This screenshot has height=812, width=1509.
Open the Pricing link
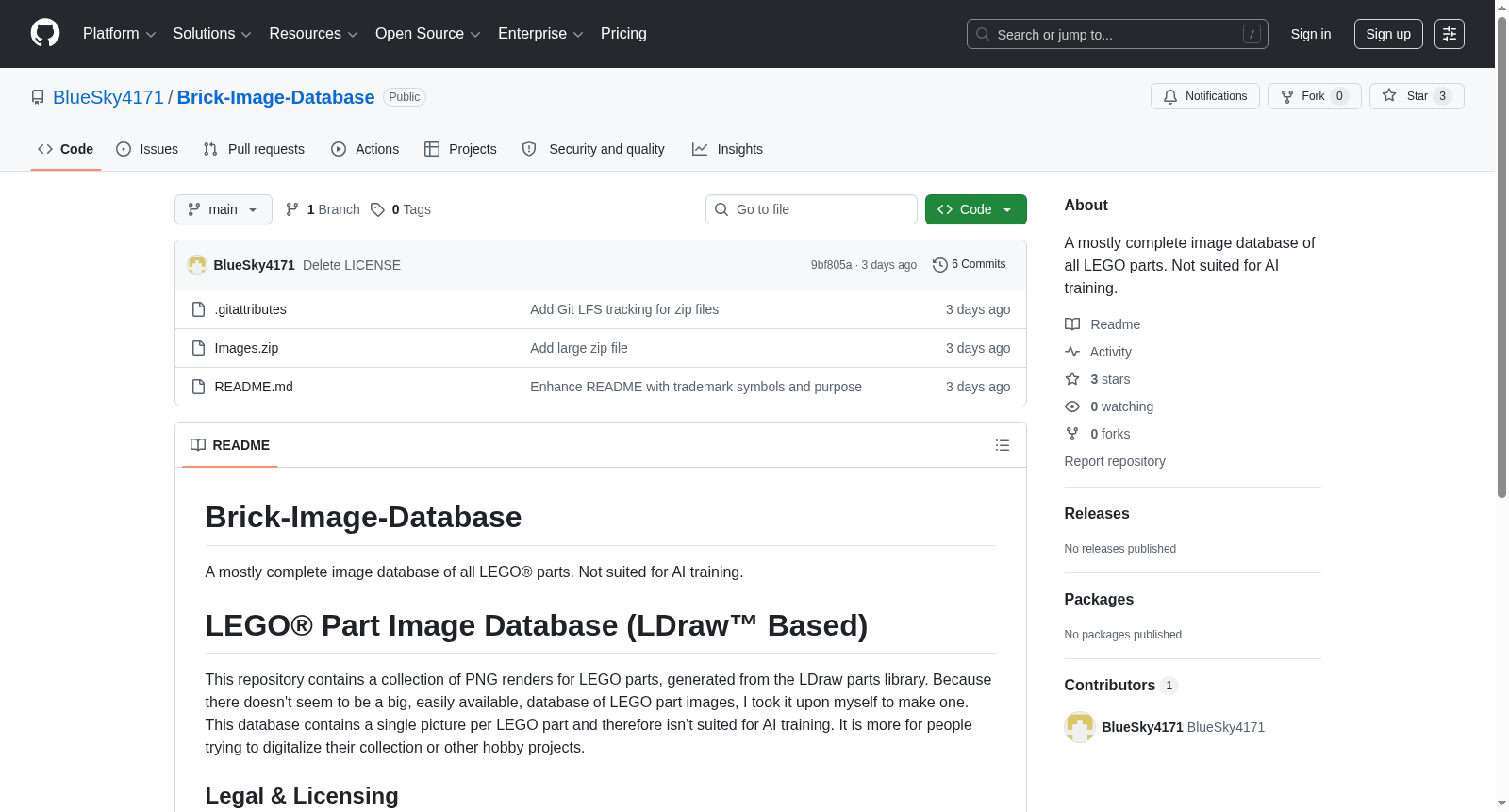[x=623, y=34]
